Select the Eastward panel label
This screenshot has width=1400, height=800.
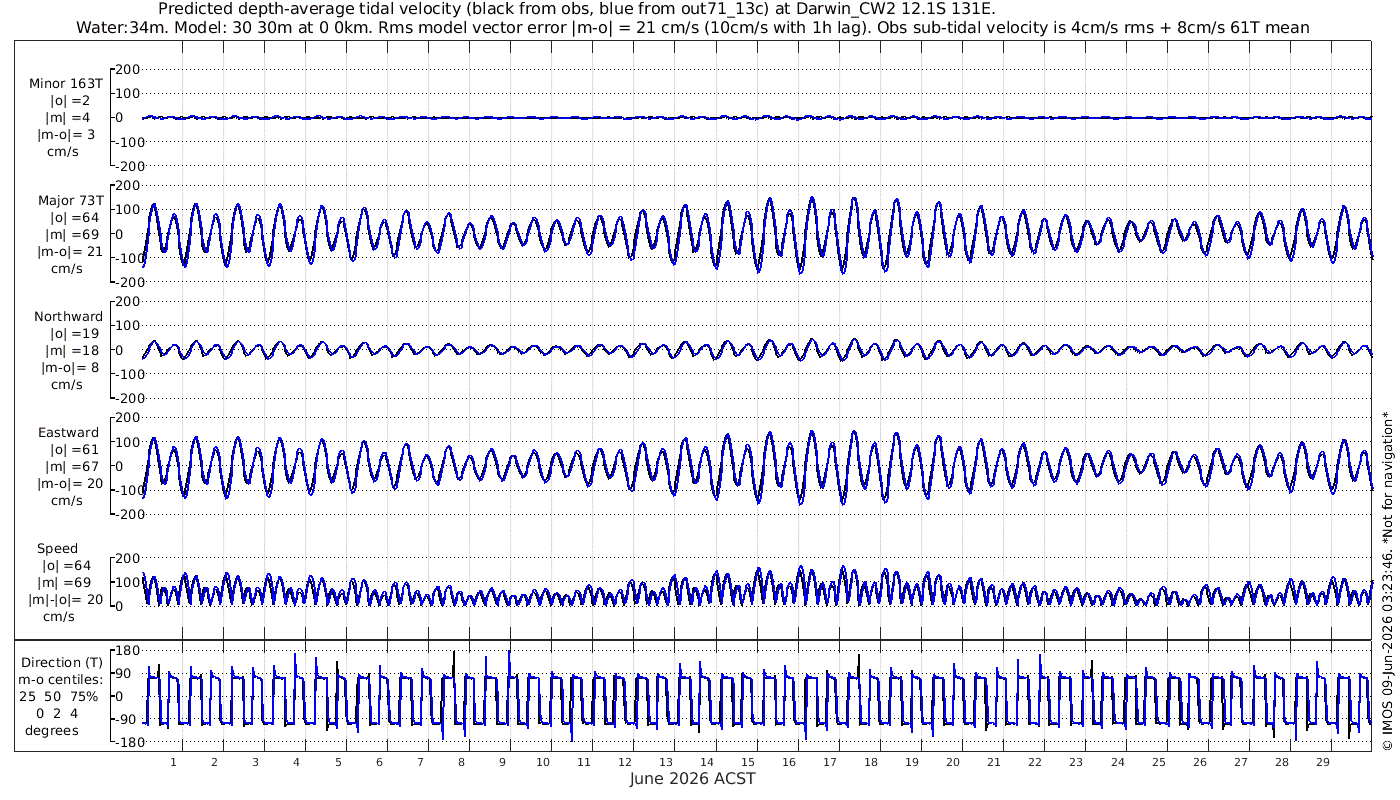pos(69,433)
